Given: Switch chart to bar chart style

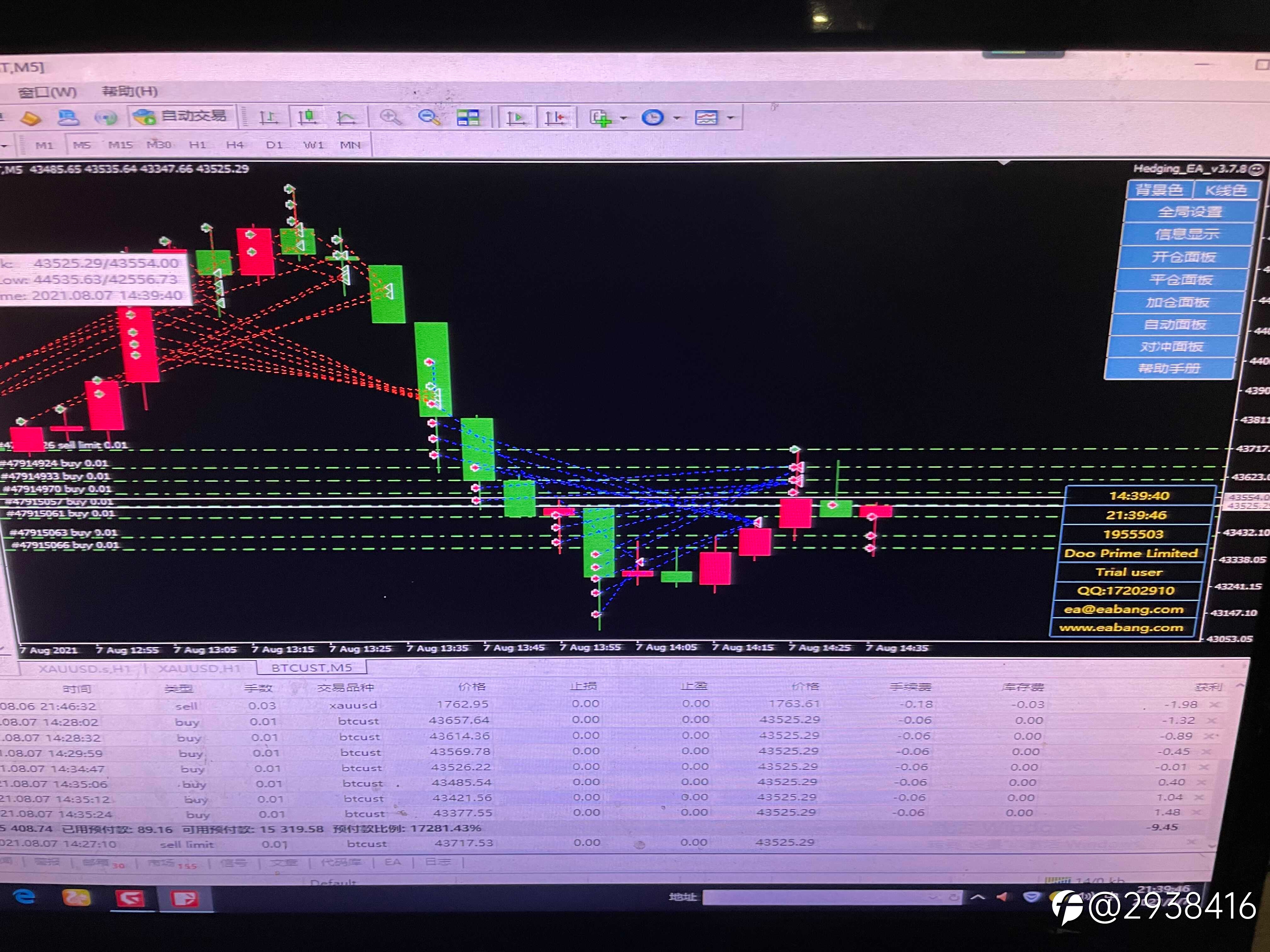Looking at the screenshot, I should click(268, 118).
